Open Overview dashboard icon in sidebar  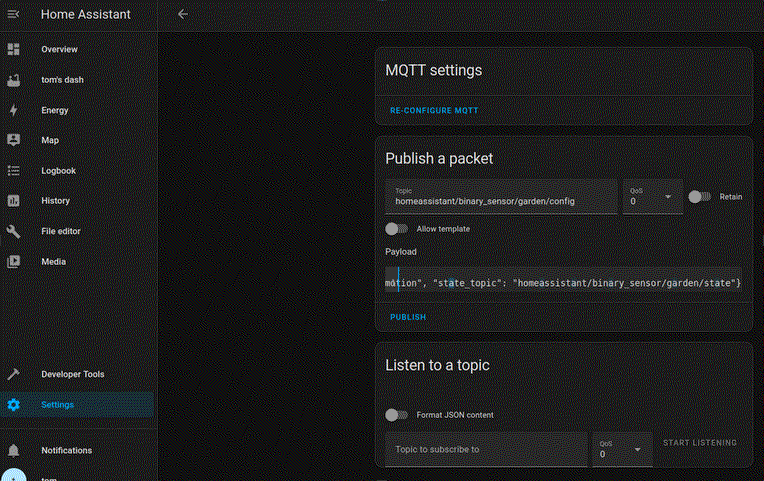pos(14,49)
